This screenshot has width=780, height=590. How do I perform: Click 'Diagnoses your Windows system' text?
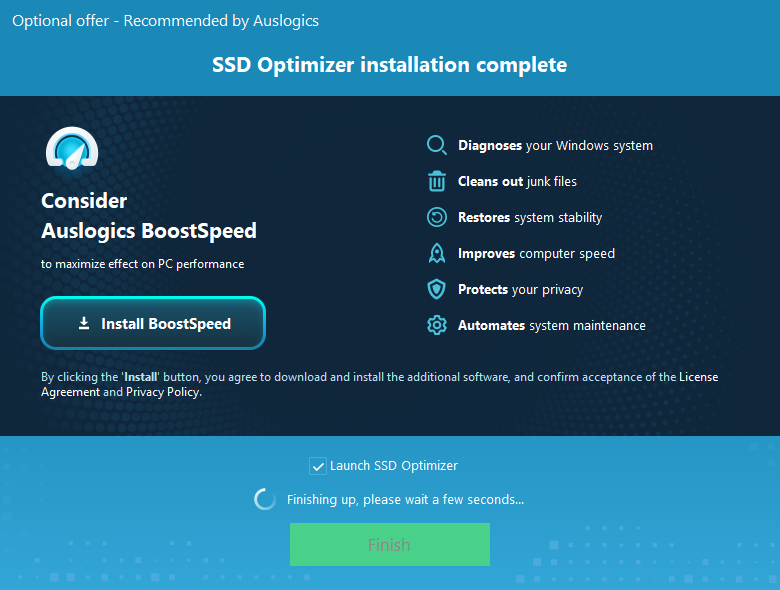point(555,145)
